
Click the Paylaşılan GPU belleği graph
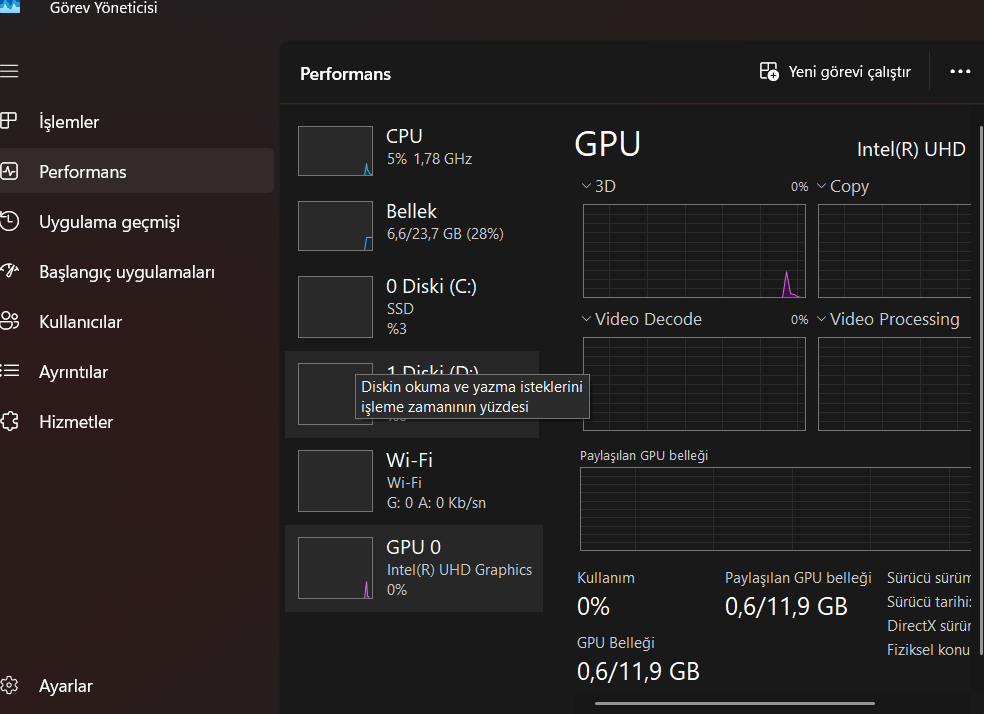click(775, 508)
